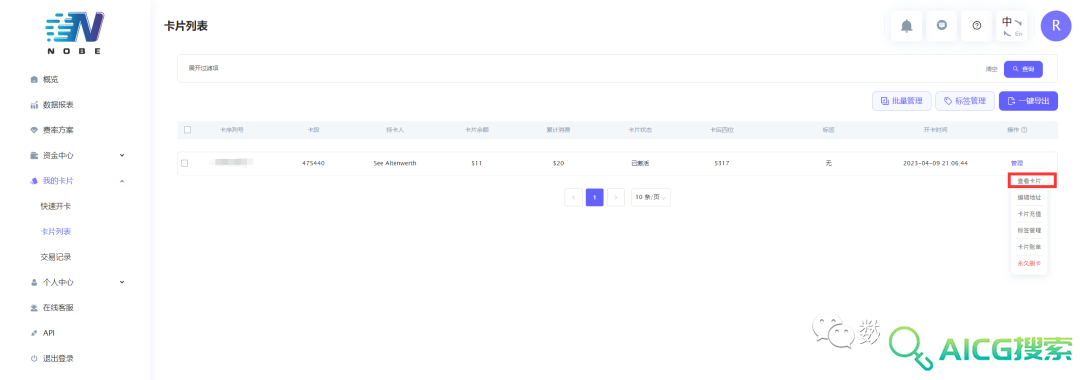Tick the checkbox for the 475440 card row

[x=184, y=163]
